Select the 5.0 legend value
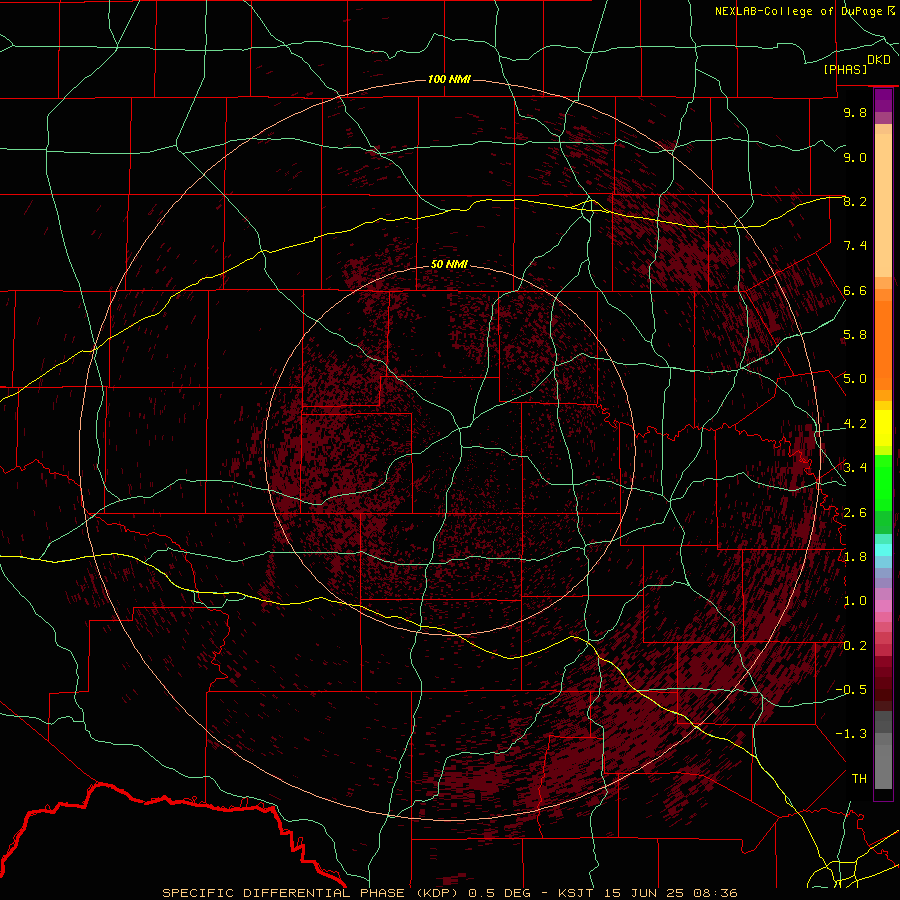900x900 pixels. [x=855, y=379]
